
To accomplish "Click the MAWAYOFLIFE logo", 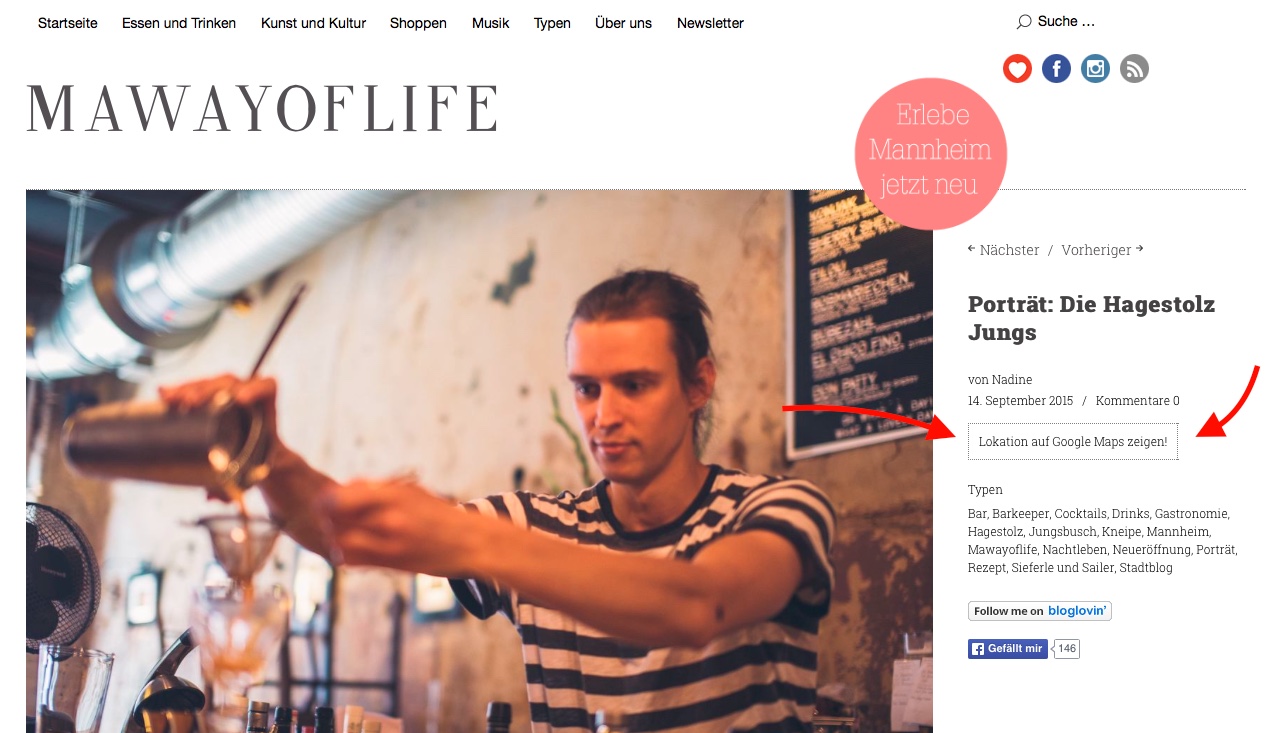I will [262, 109].
